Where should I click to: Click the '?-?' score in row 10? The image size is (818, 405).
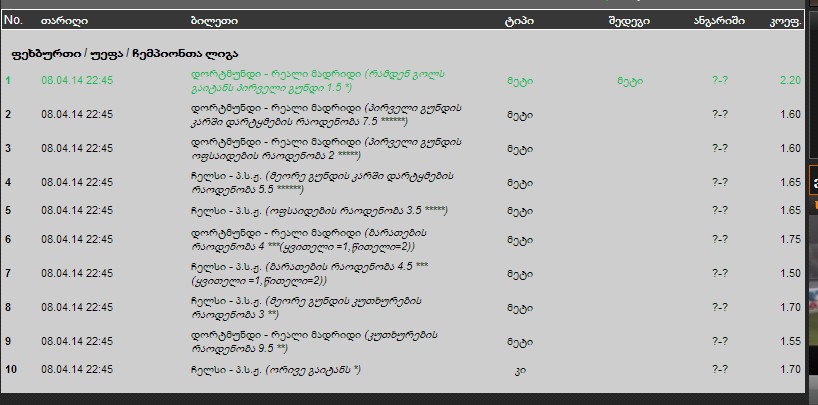(x=720, y=370)
